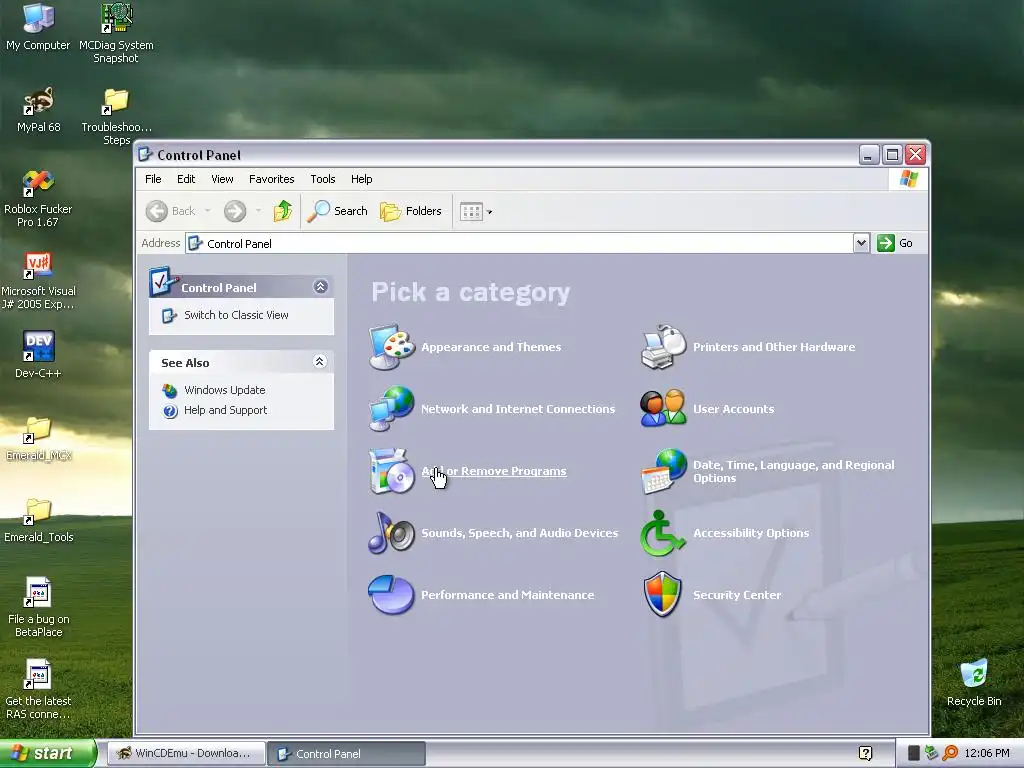The width and height of the screenshot is (1024, 768).
Task: Open Sounds, Speech, and Audio Devices icon
Action: [392, 532]
